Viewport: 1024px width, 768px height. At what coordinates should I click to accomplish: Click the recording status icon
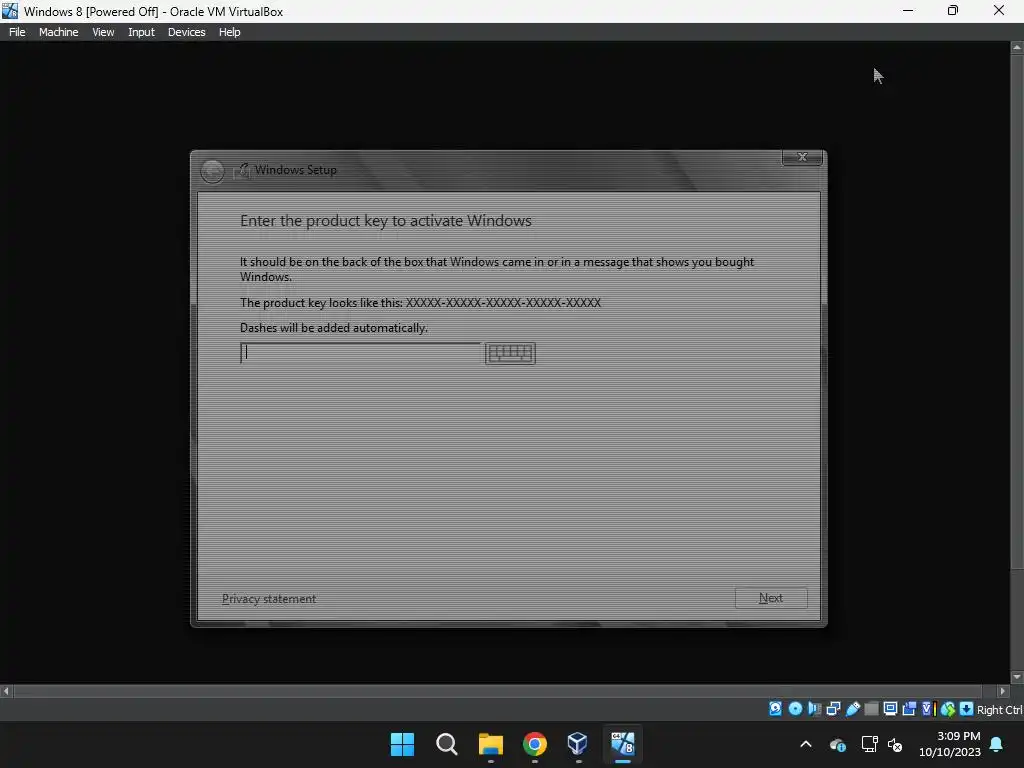click(x=909, y=709)
